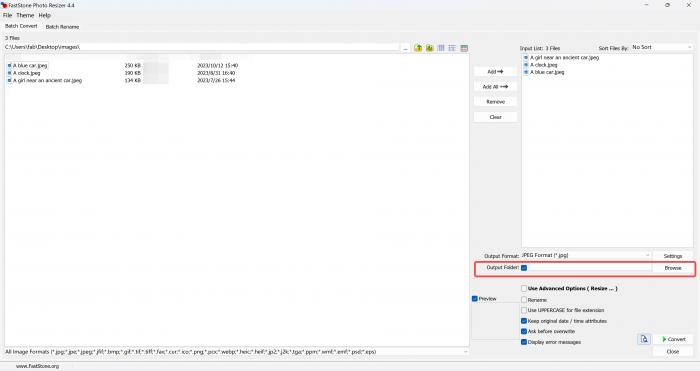Click the Close button below Convert
700x371 pixels.
pyautogui.click(x=673, y=351)
